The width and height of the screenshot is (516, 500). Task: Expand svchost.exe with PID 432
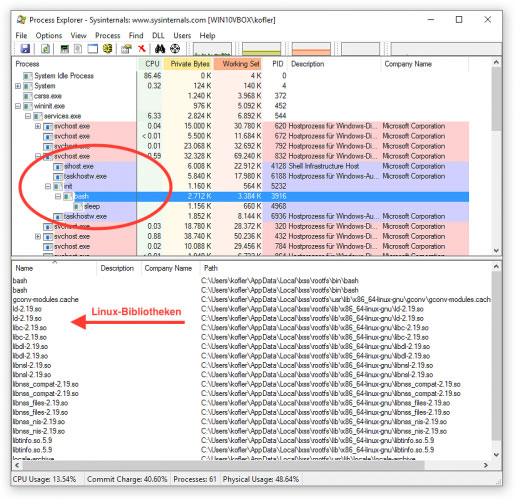(38, 236)
